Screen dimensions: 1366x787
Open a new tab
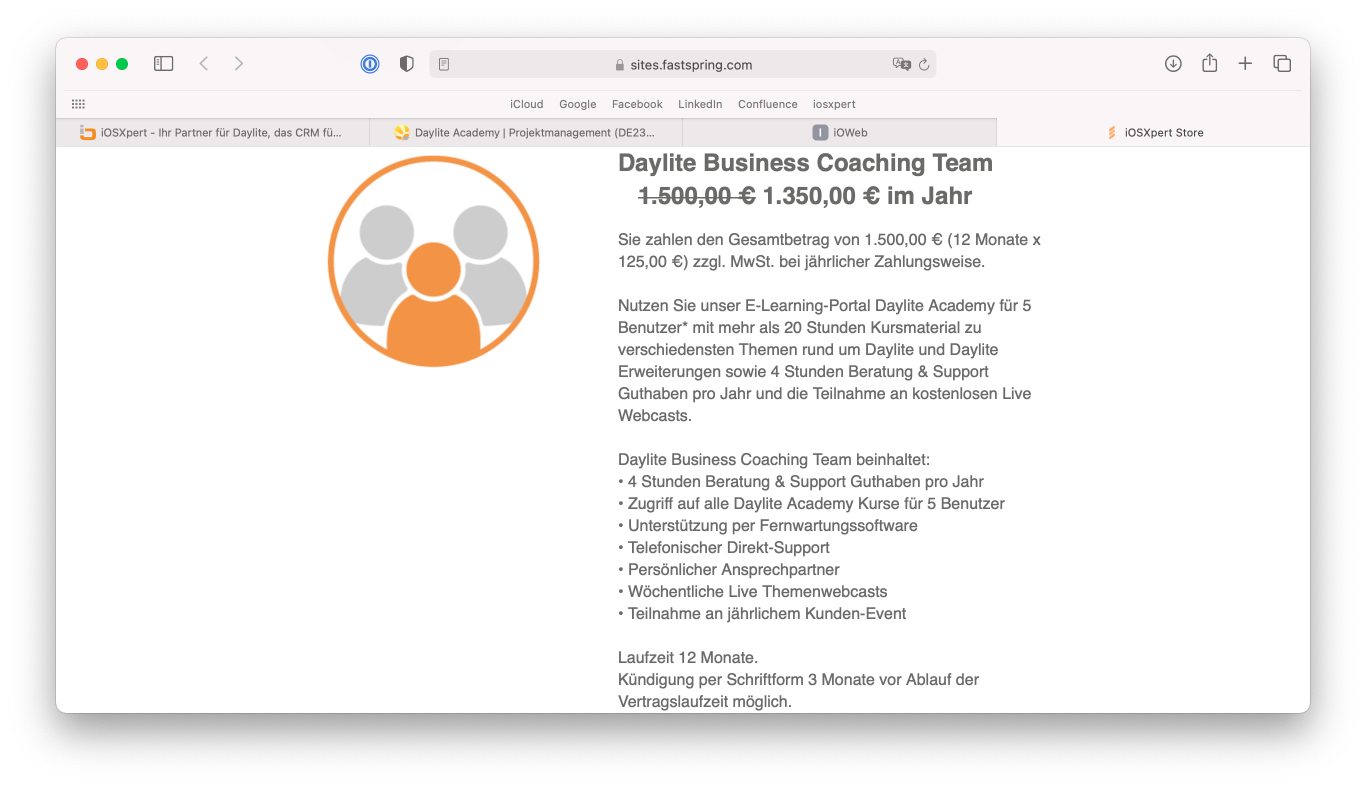1245,64
